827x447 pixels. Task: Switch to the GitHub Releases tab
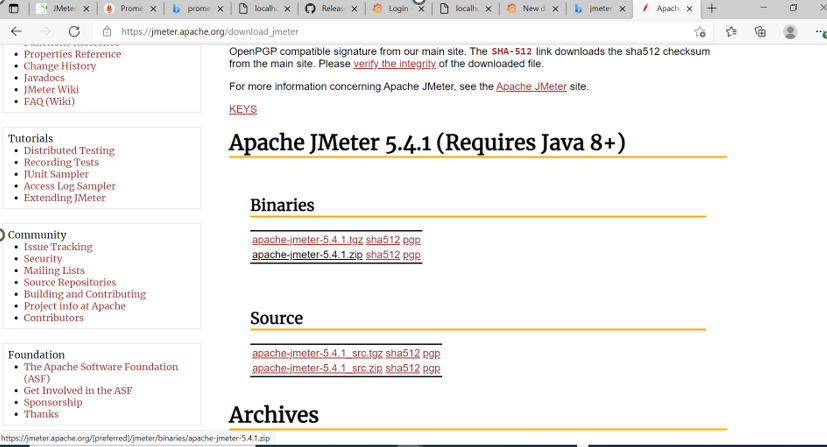pos(328,9)
